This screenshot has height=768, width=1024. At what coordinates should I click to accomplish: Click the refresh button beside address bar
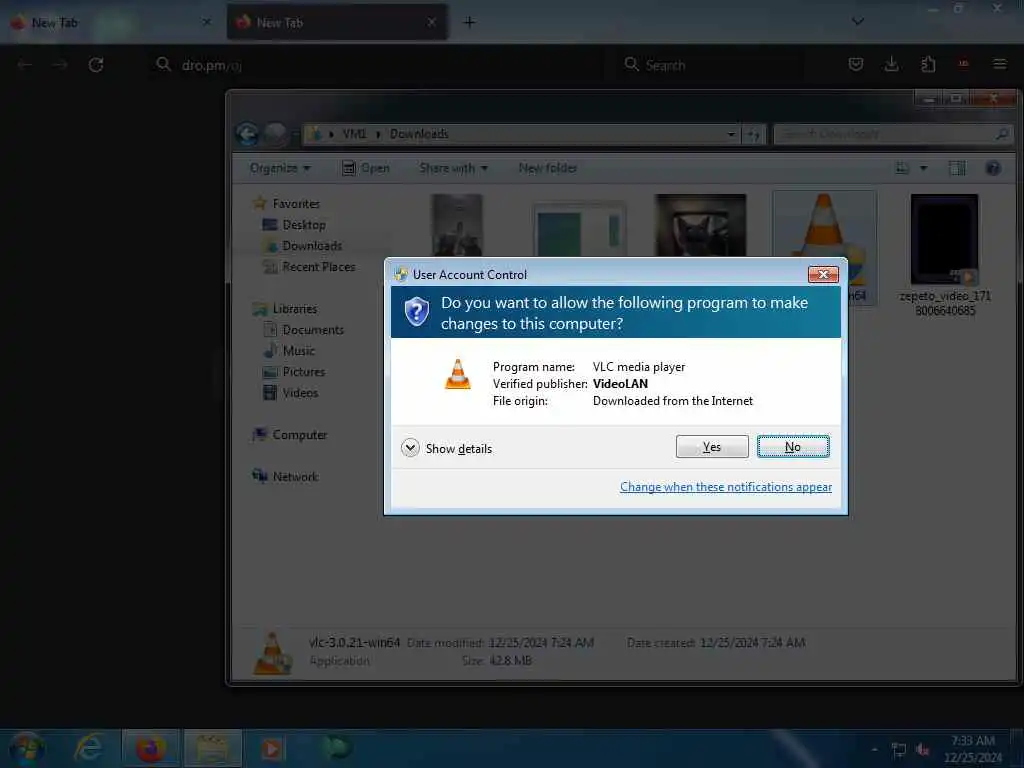[754, 135]
